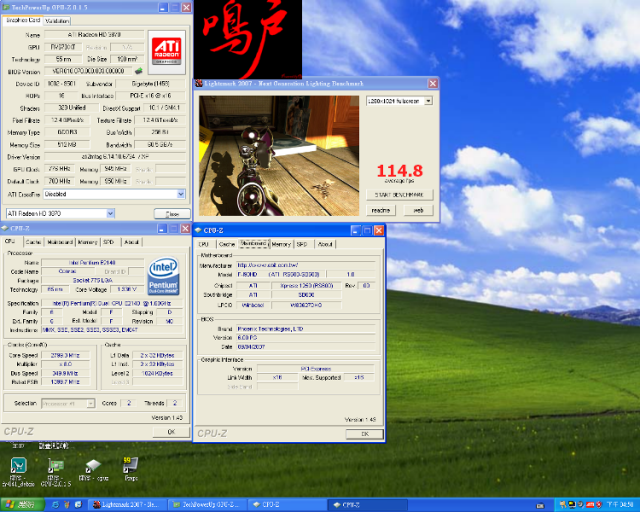This screenshot has height=512, width=640.
Task: Click the Lightmark 3D scene preview
Action: [x=279, y=156]
